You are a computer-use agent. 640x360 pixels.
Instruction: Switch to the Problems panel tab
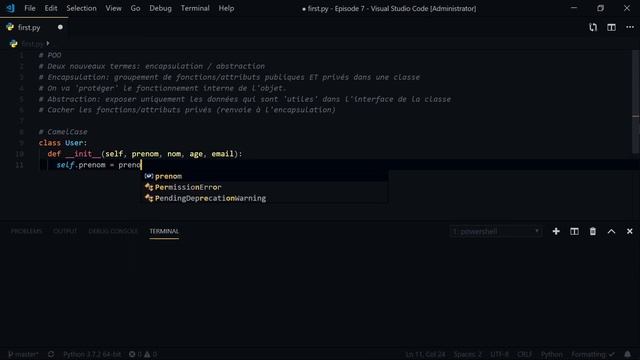tap(27, 231)
